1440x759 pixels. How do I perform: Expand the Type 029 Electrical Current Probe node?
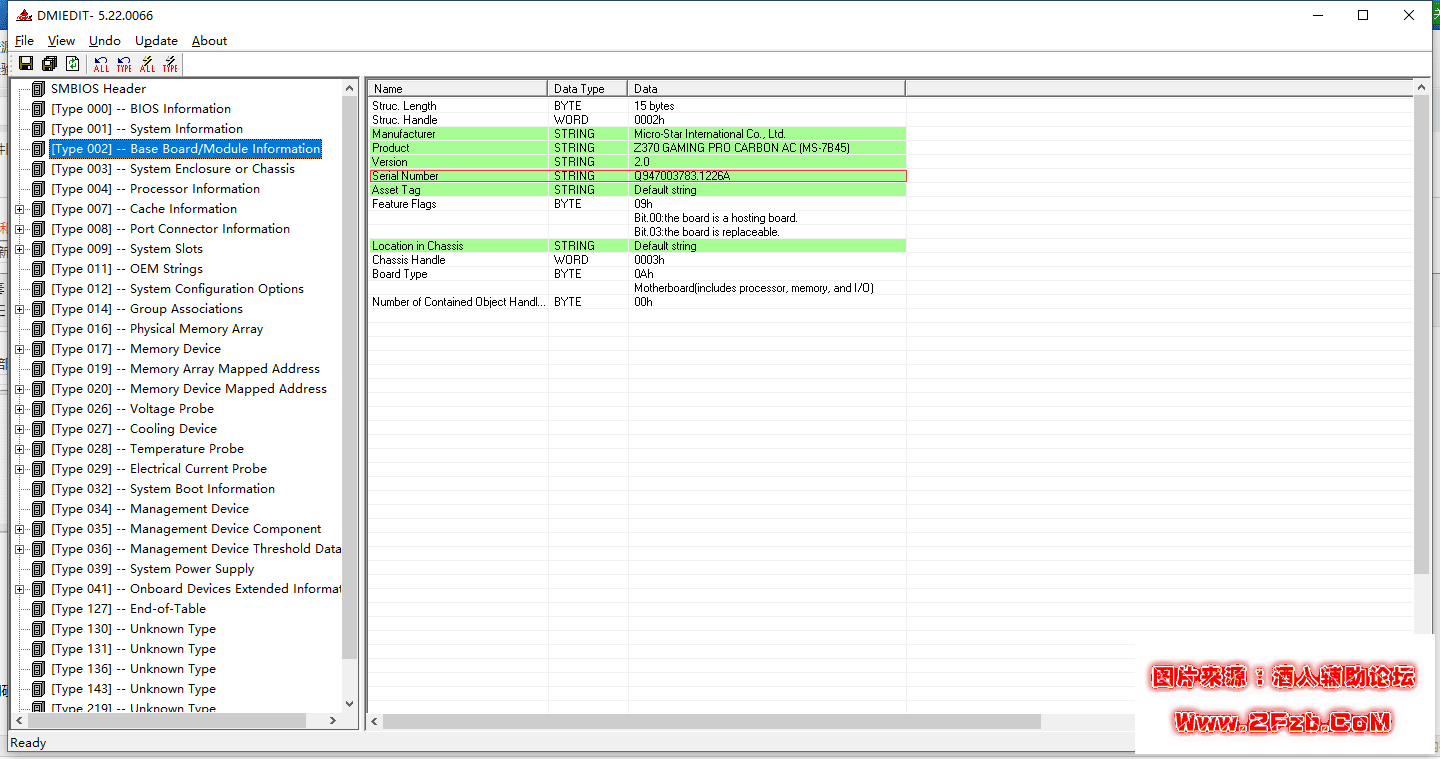click(20, 469)
